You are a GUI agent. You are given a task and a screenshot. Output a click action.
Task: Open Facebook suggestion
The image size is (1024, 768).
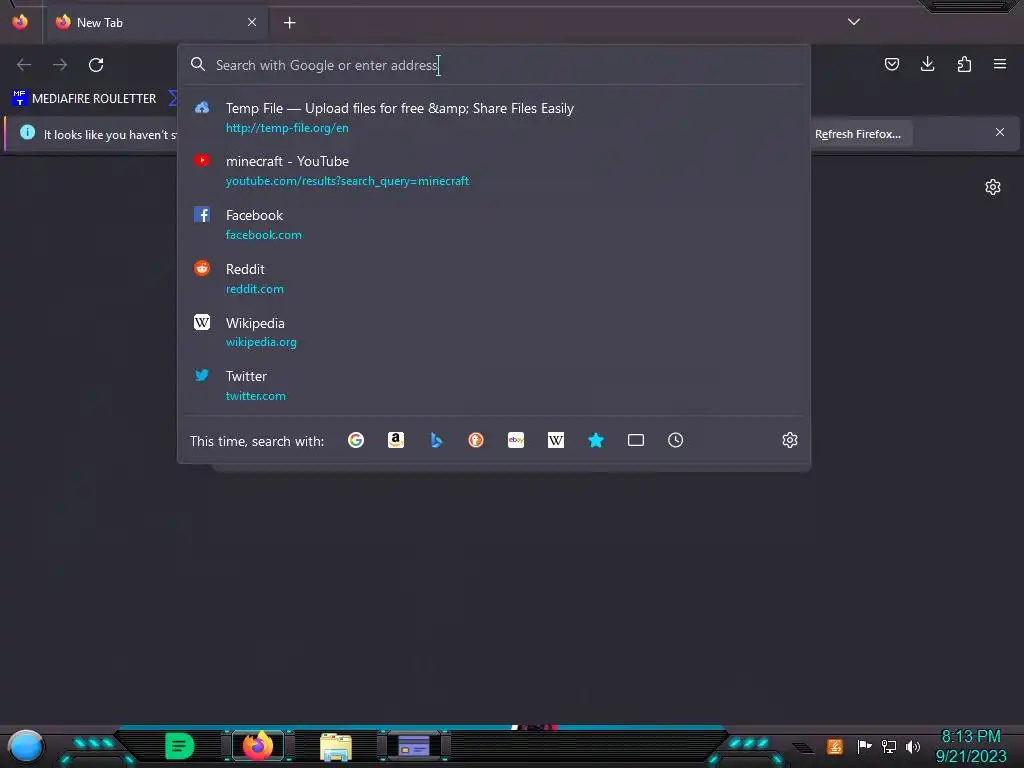tap(494, 224)
